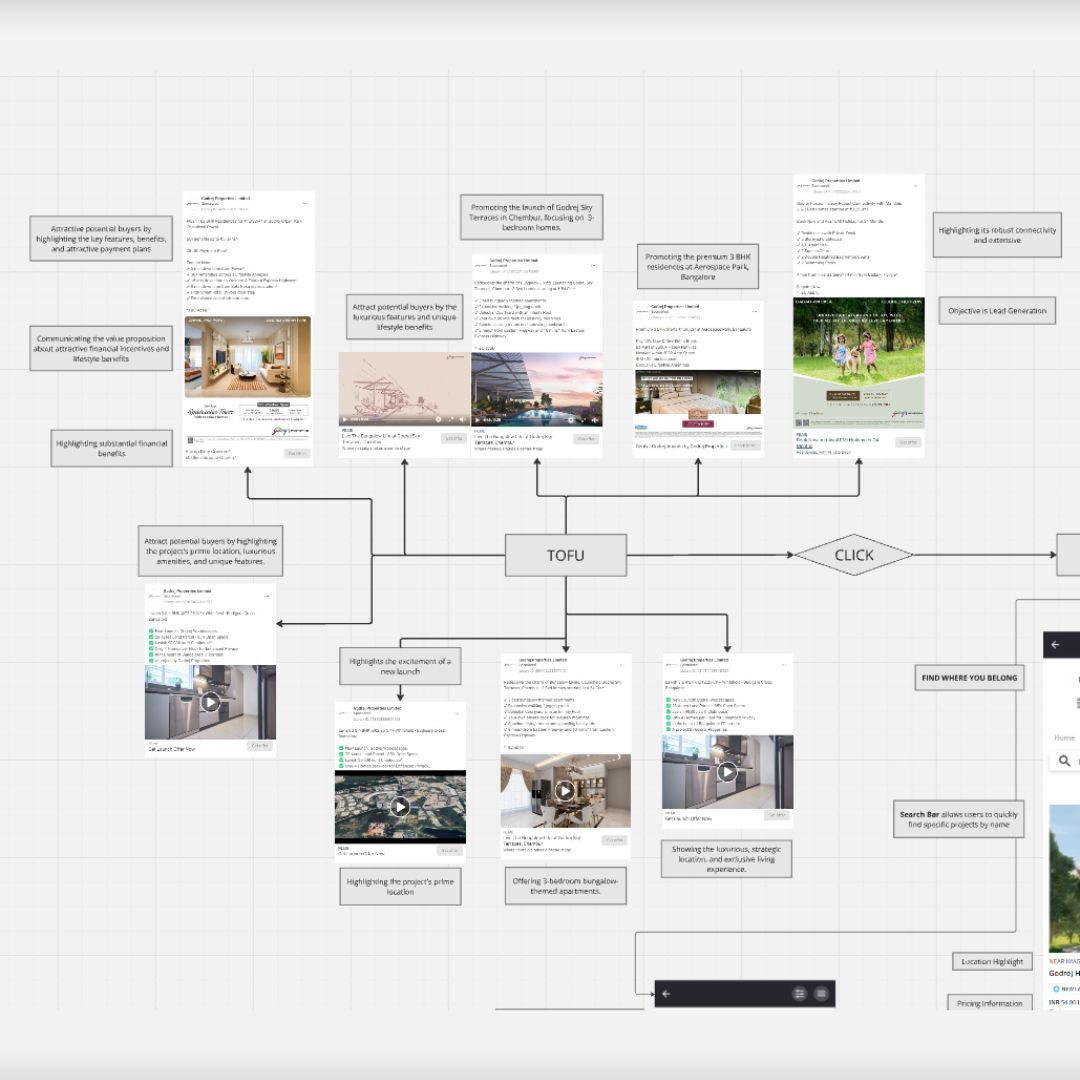Viewport: 1080px width, 1080px height.
Task: Select the 'Search Bar allows users' note
Action: point(958,820)
